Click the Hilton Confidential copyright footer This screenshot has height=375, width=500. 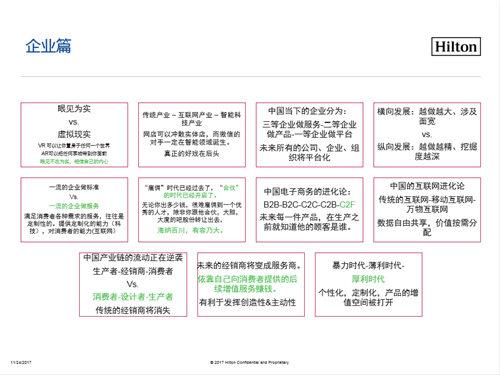(249, 362)
